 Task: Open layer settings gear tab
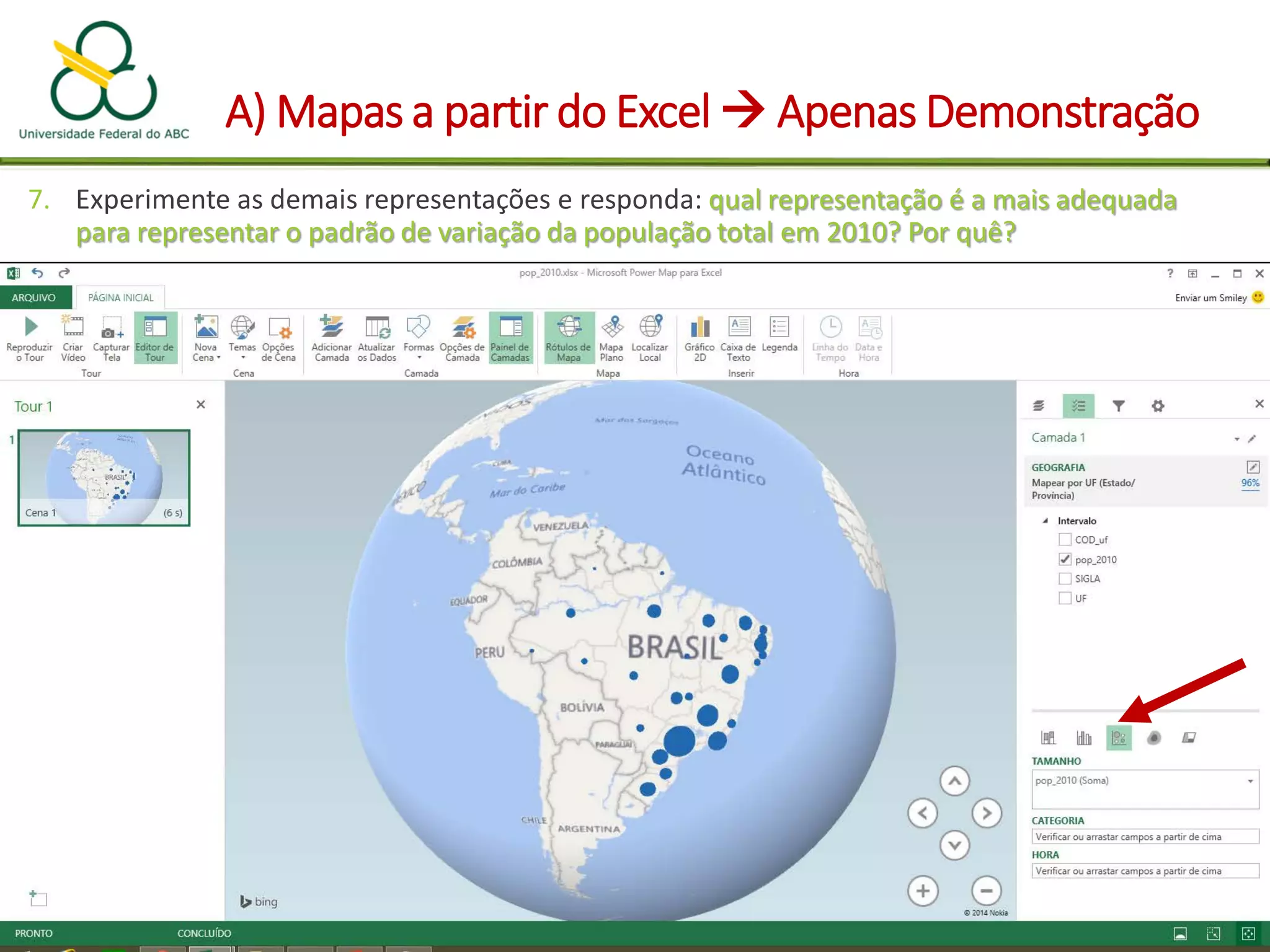coord(1158,406)
